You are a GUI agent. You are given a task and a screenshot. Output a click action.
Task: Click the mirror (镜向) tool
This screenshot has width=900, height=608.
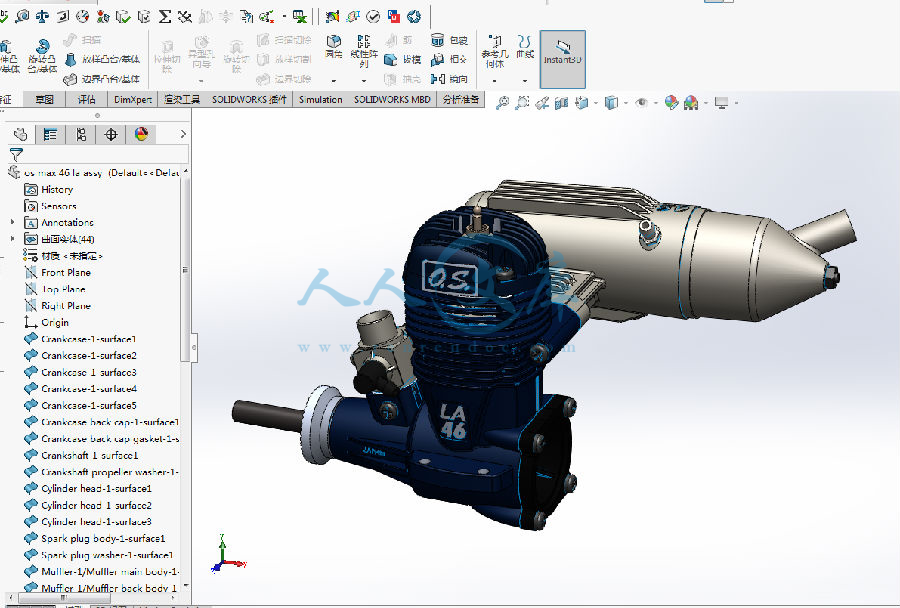click(449, 79)
